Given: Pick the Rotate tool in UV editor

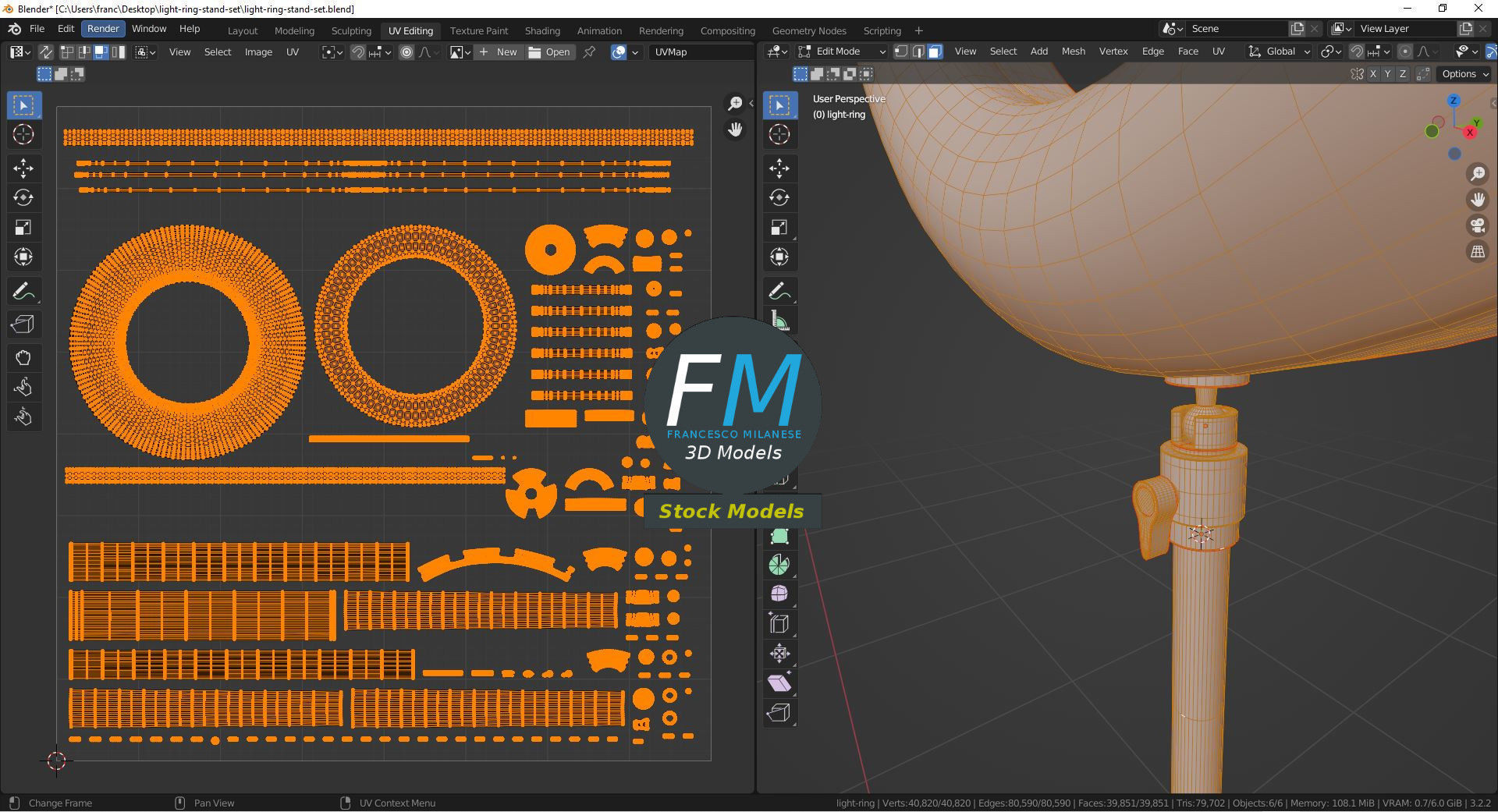Looking at the screenshot, I should pos(23,198).
